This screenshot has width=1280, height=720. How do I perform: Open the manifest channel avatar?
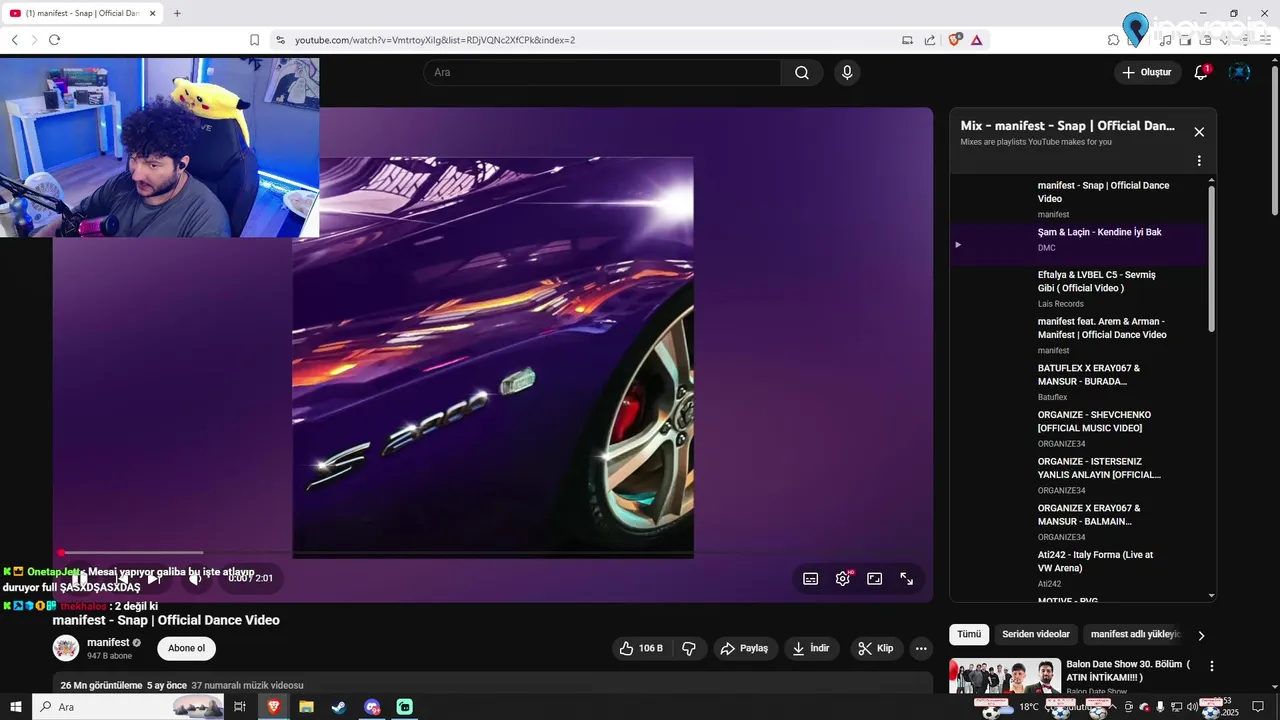66,648
